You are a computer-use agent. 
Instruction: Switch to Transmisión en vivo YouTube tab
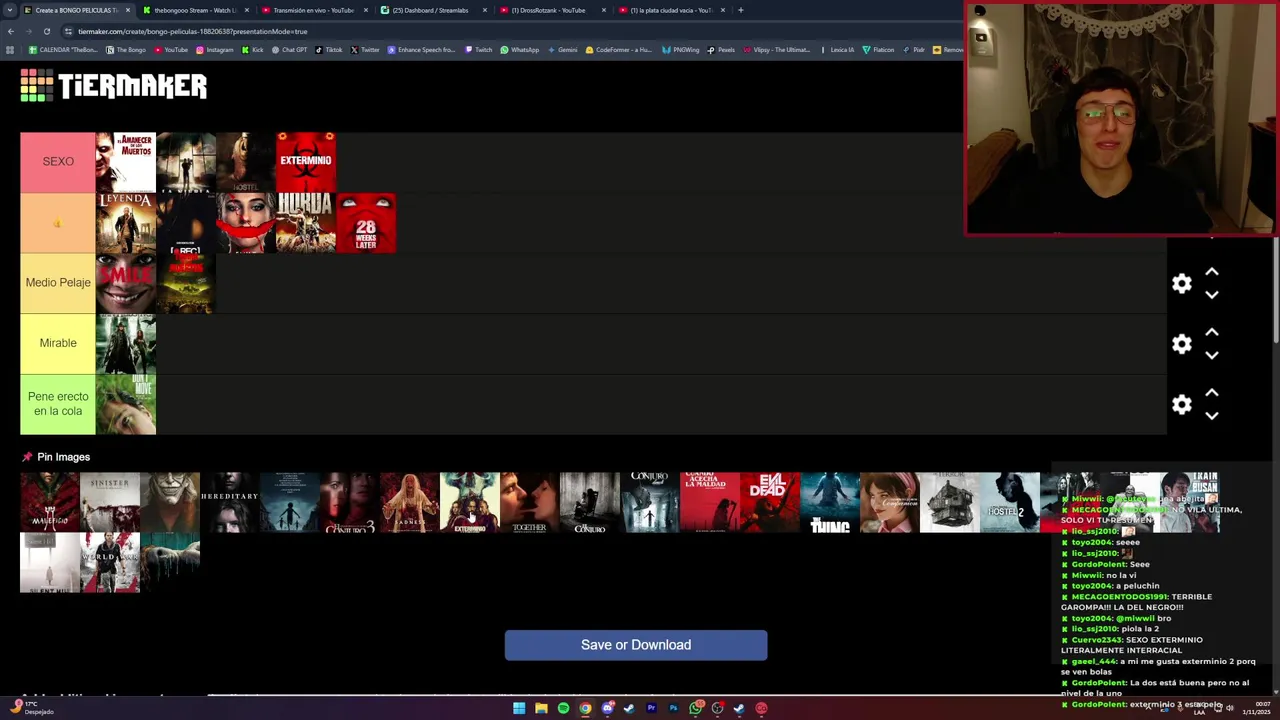tap(313, 10)
